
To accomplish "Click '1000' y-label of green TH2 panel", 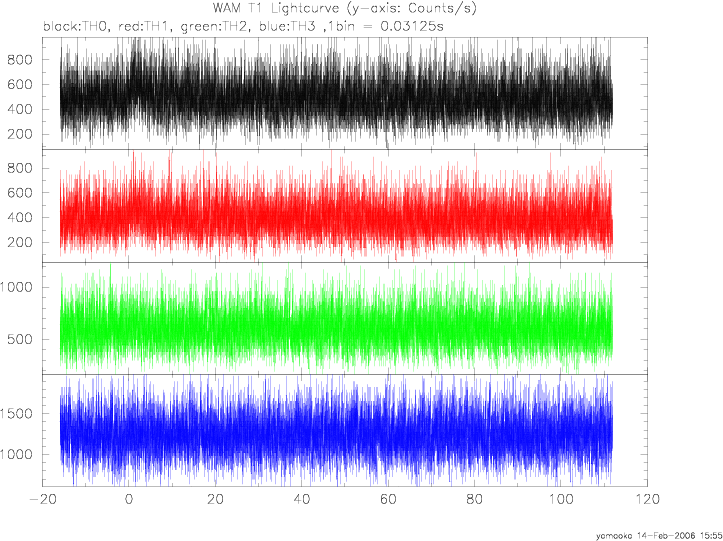I will pyautogui.click(x=17, y=287).
